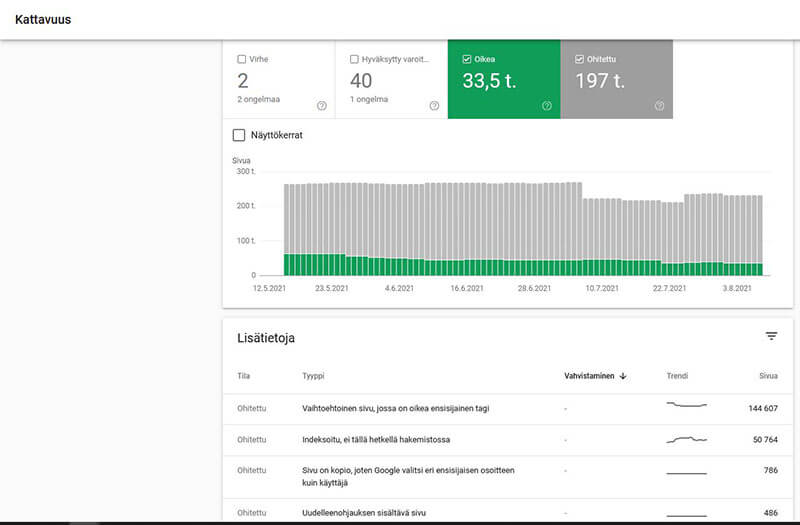Open the Uudelleenohjauksen sisältävä sivu row

[364, 513]
